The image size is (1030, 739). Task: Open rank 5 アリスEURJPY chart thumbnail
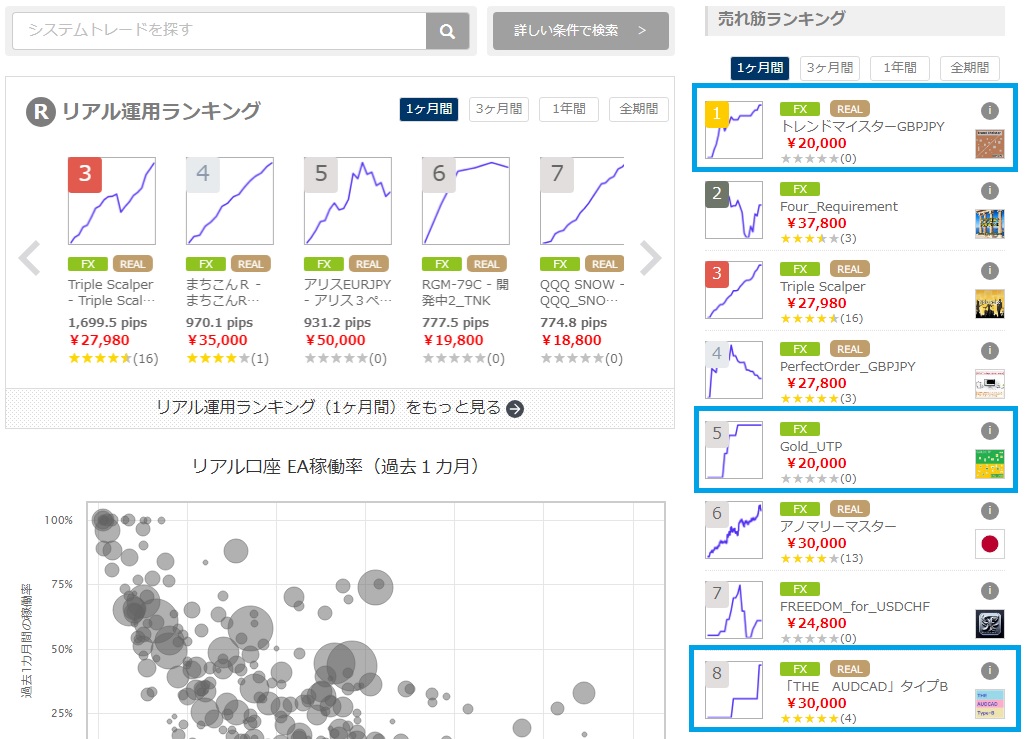click(x=347, y=201)
